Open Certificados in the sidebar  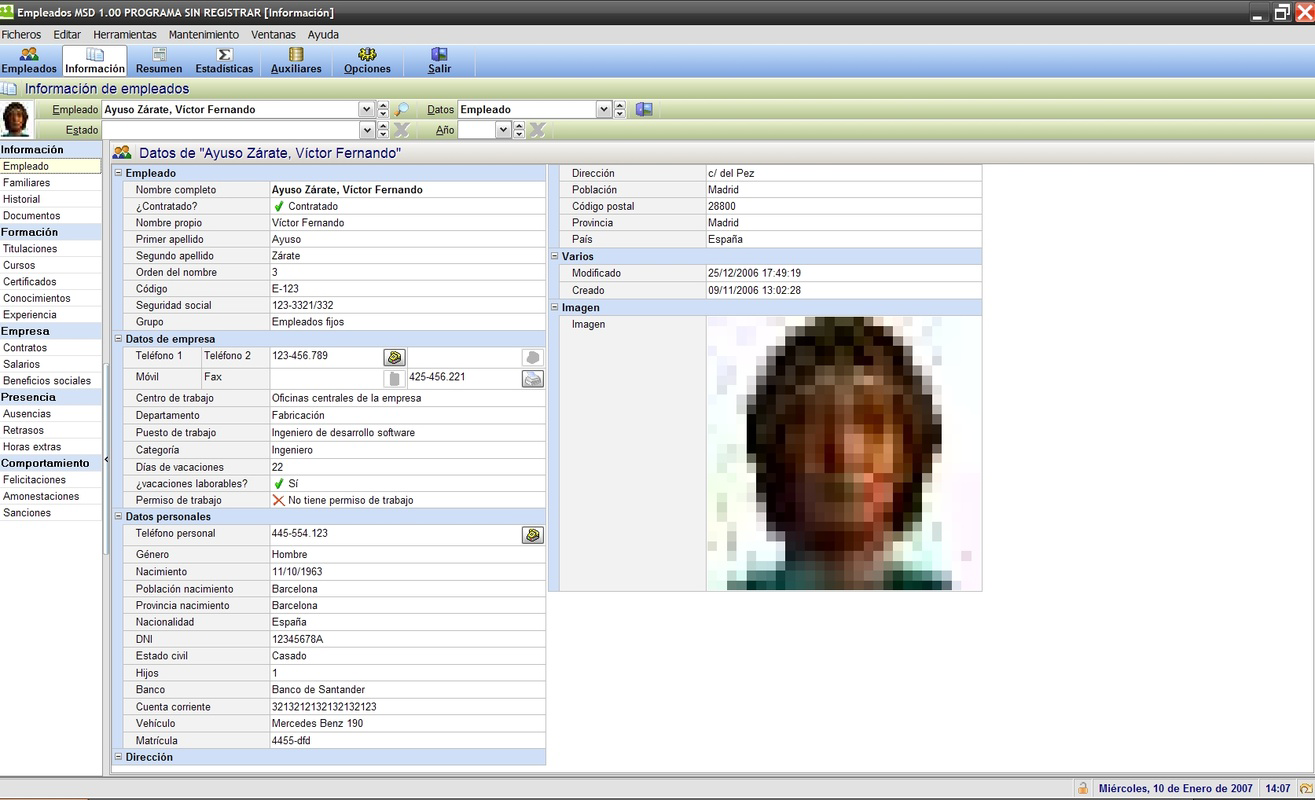pyautogui.click(x=51, y=282)
